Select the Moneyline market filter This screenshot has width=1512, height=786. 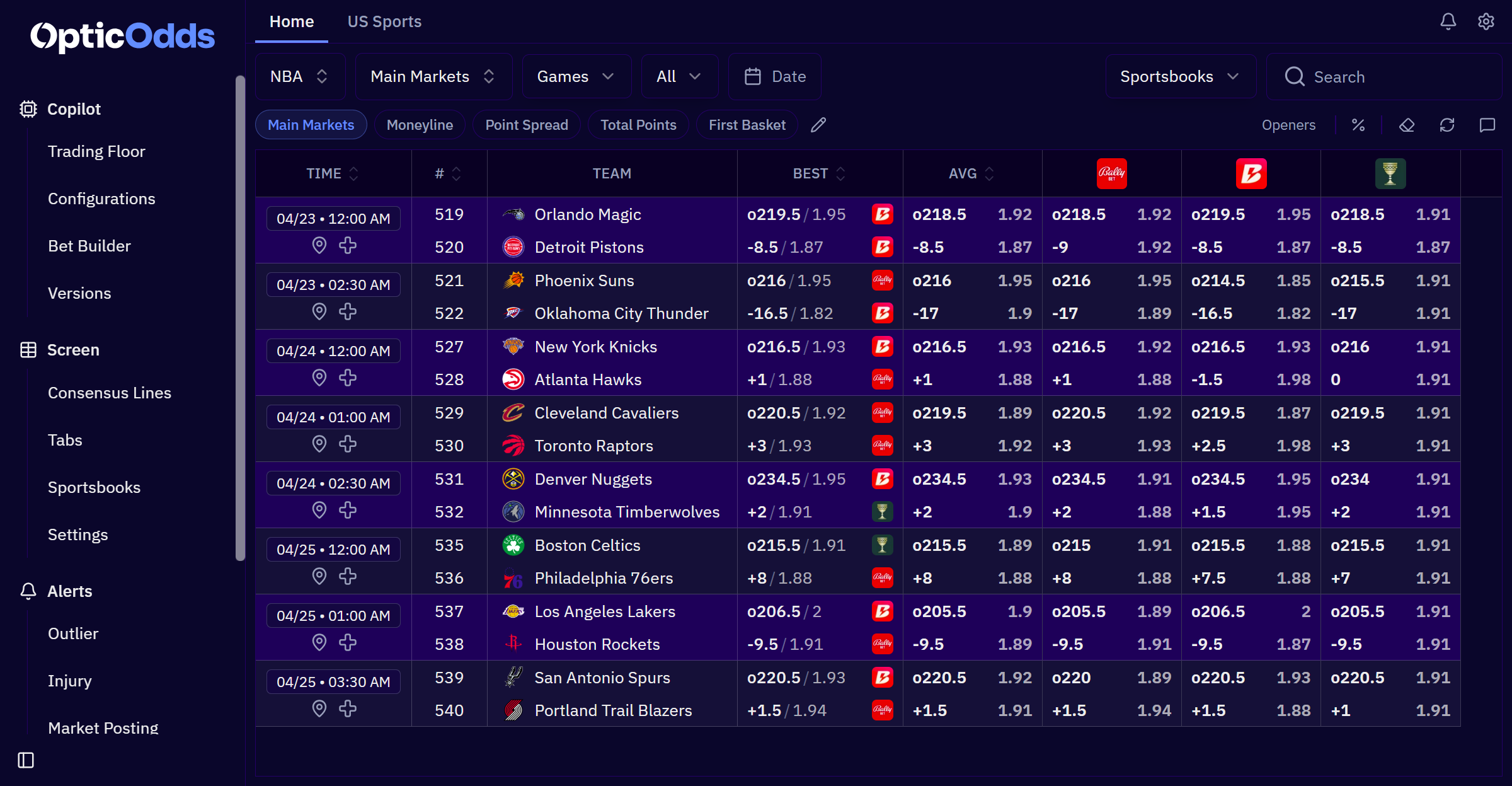tap(420, 125)
